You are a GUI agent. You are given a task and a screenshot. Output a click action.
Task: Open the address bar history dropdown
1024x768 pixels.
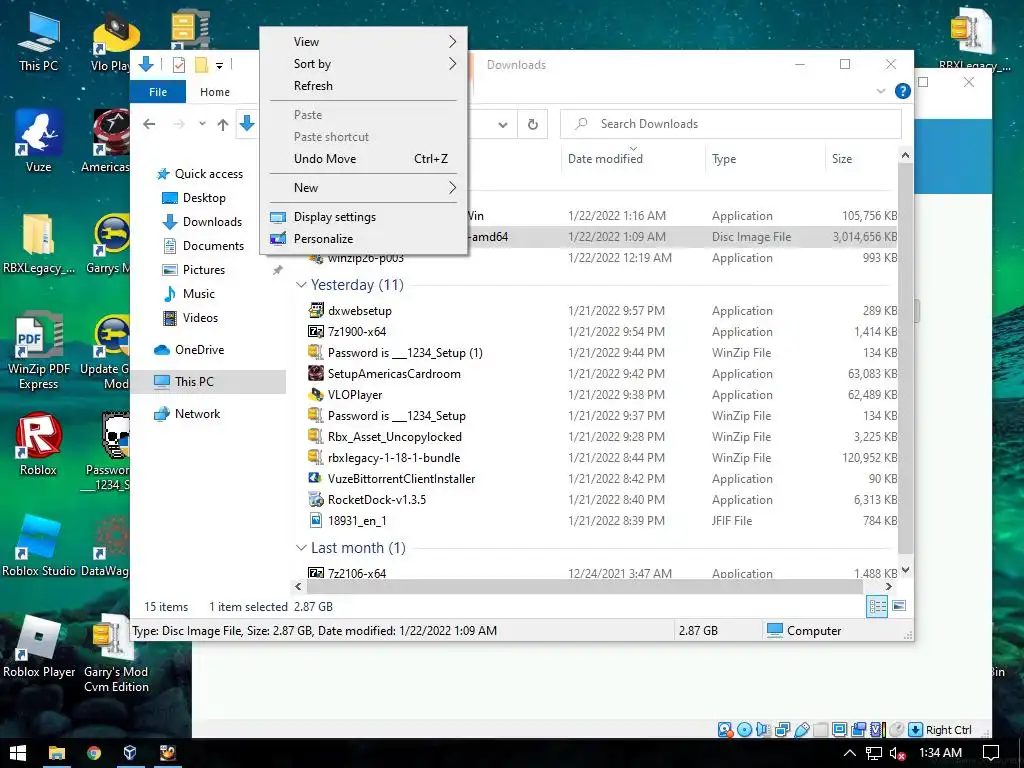click(503, 124)
